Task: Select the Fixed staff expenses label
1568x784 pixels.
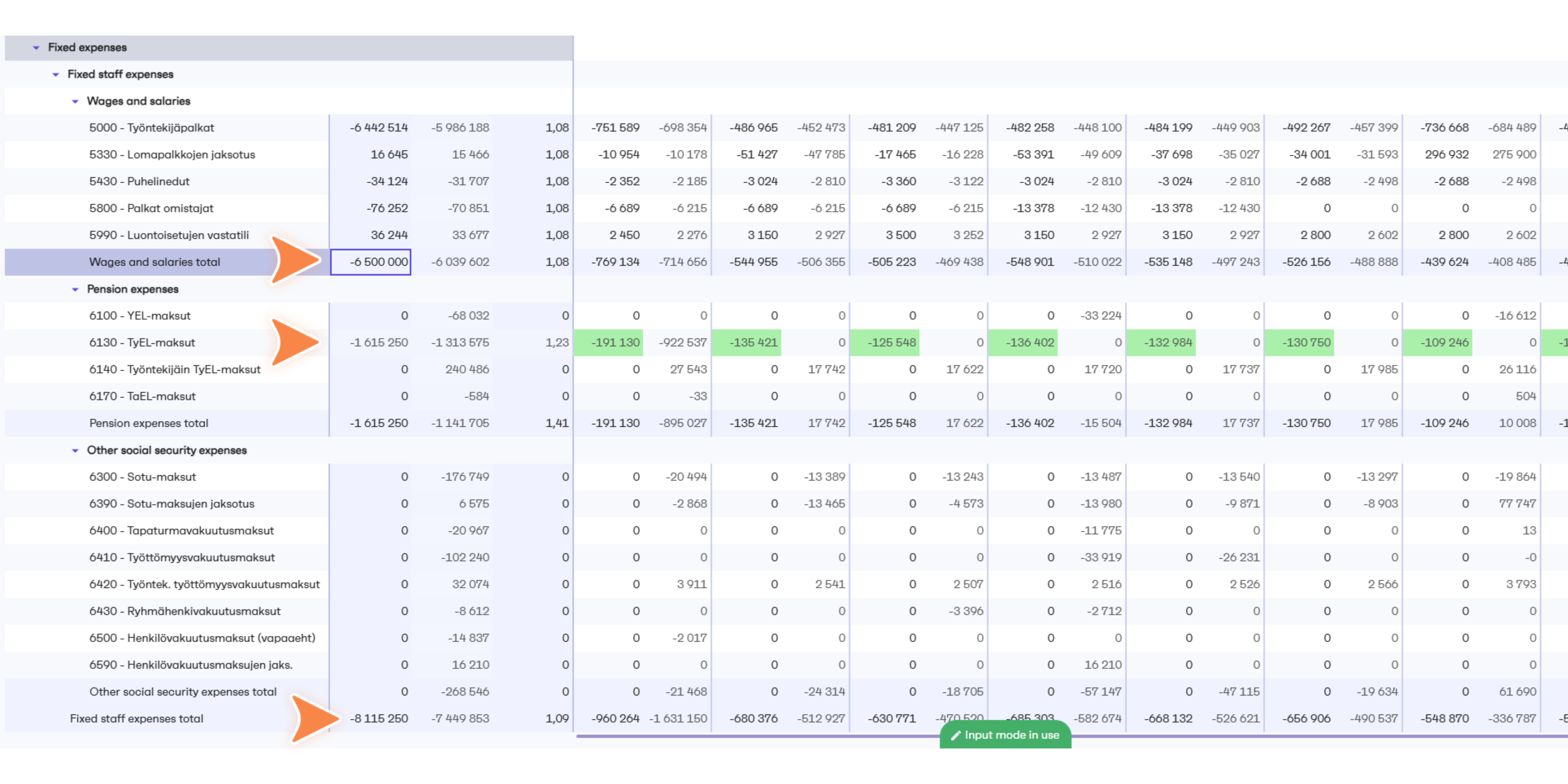Action: 120,74
